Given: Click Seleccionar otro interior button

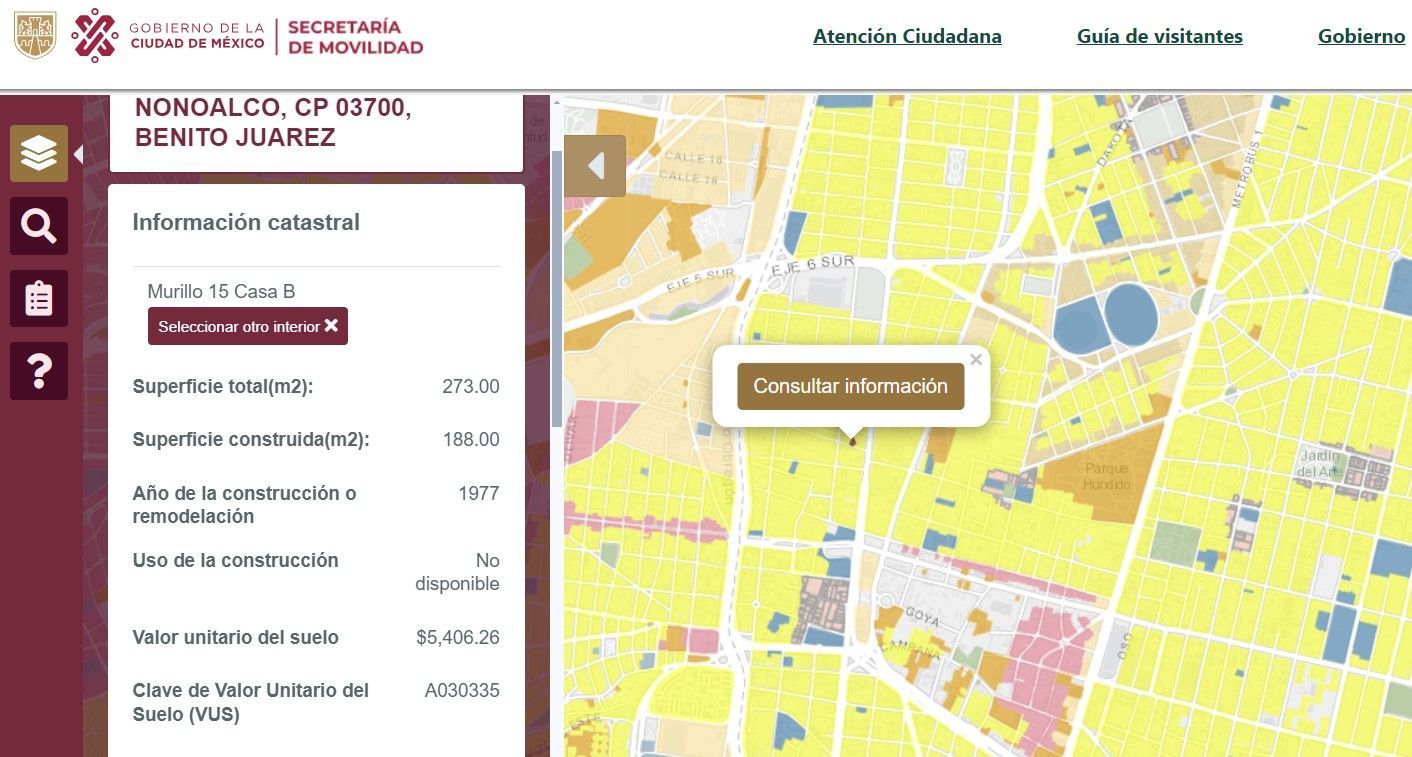Looking at the screenshot, I should point(248,326).
